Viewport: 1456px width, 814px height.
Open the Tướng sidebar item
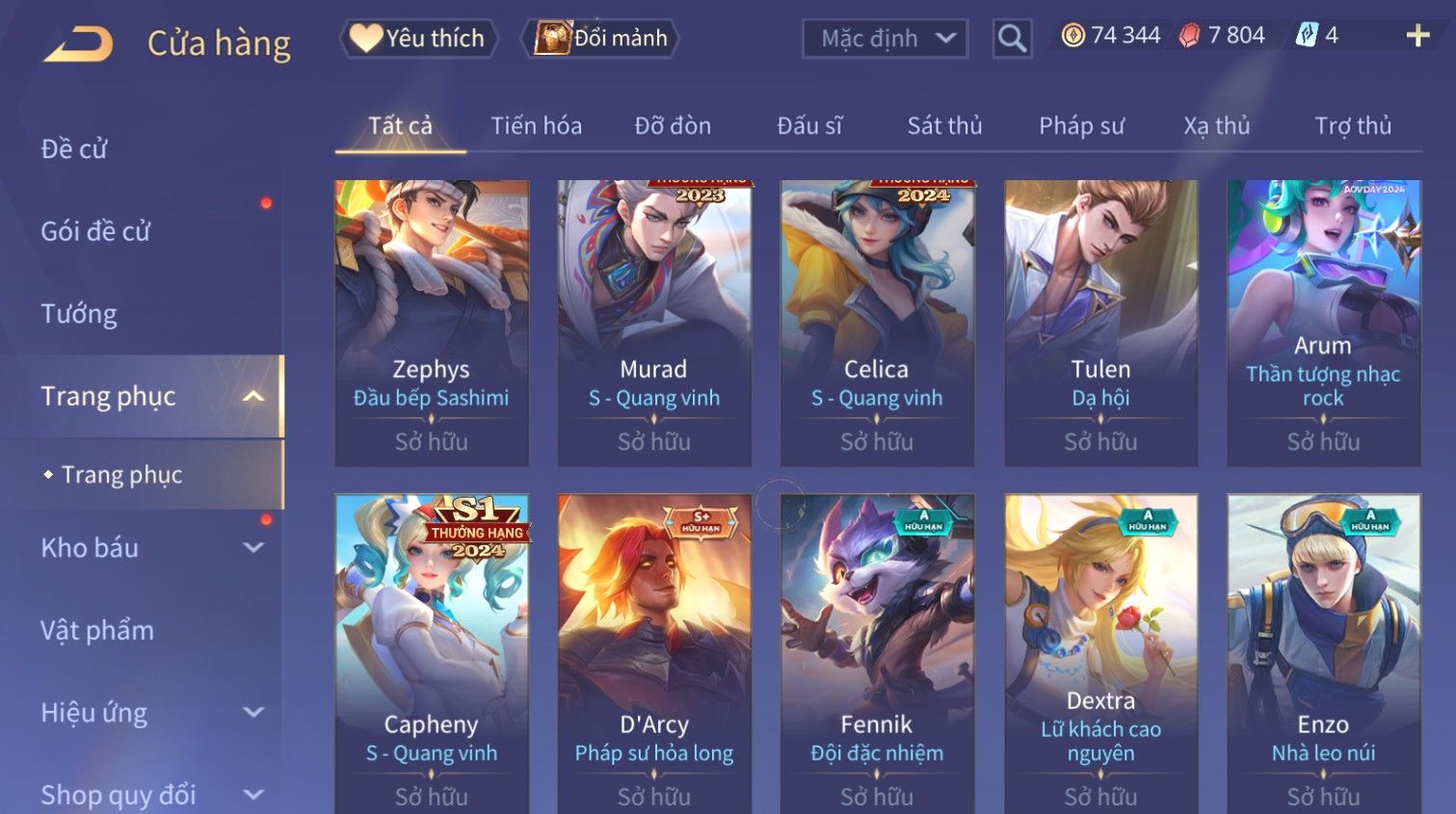click(x=79, y=314)
